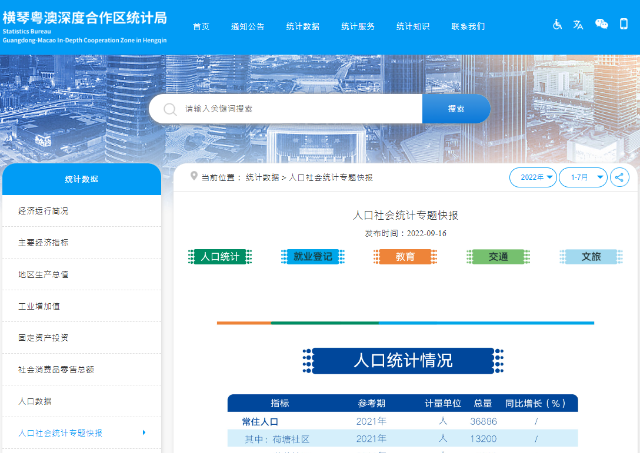Screen dimensions: 640x453
Task: Click the 13200 value cell
Action: 483,439
